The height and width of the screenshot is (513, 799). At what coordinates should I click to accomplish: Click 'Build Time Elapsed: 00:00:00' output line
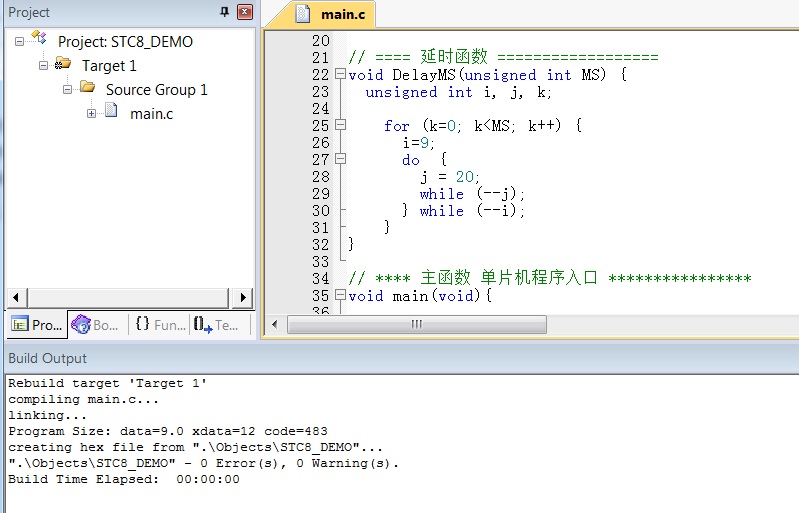[124, 479]
